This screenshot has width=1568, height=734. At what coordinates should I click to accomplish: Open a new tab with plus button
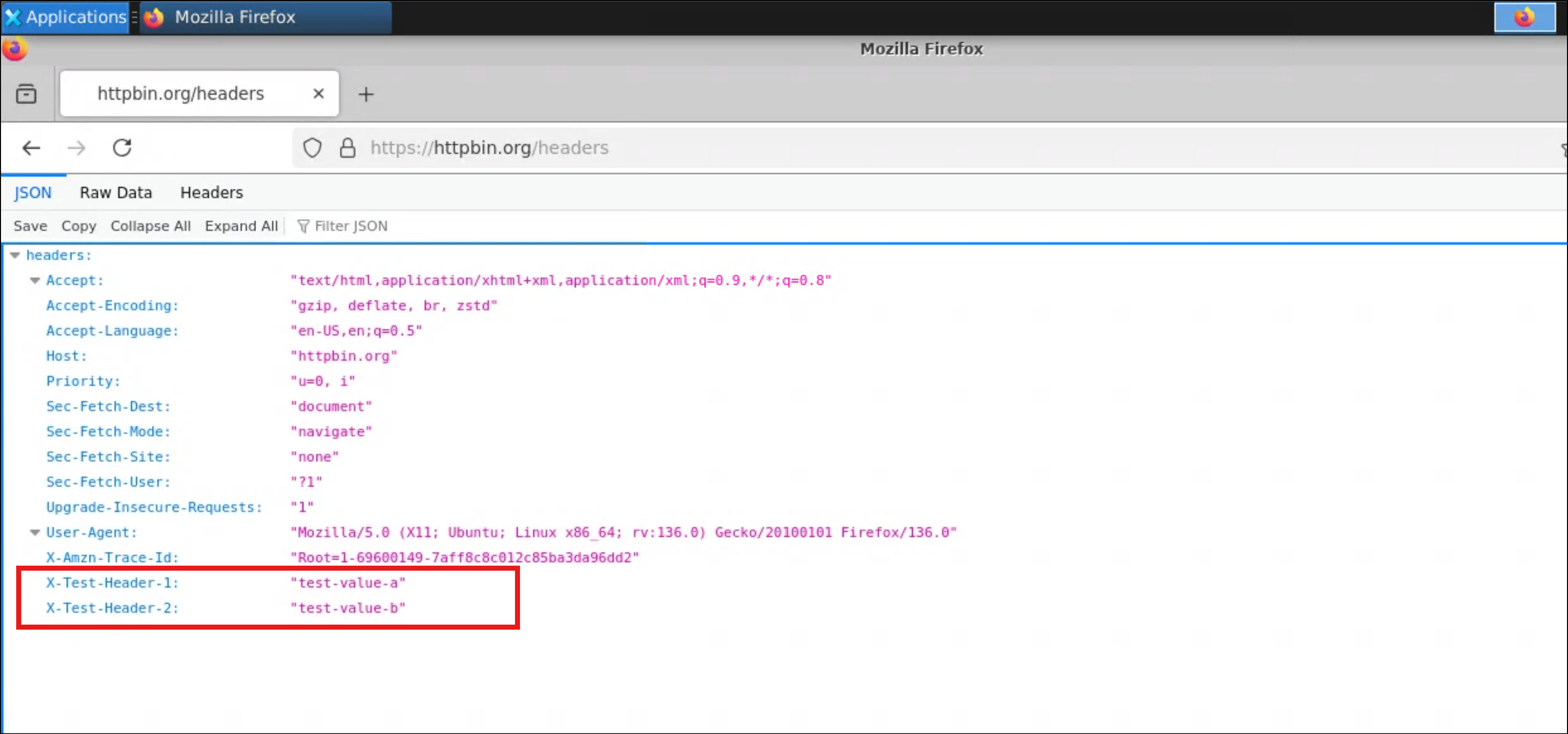(366, 94)
